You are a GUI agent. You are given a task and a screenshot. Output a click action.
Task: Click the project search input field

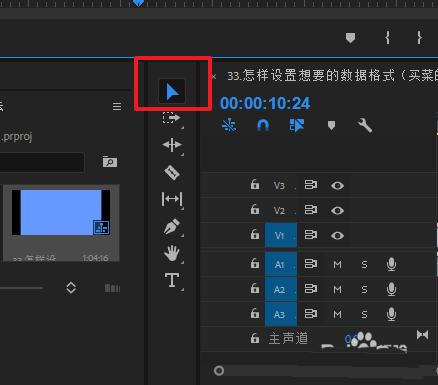[x=42, y=162]
